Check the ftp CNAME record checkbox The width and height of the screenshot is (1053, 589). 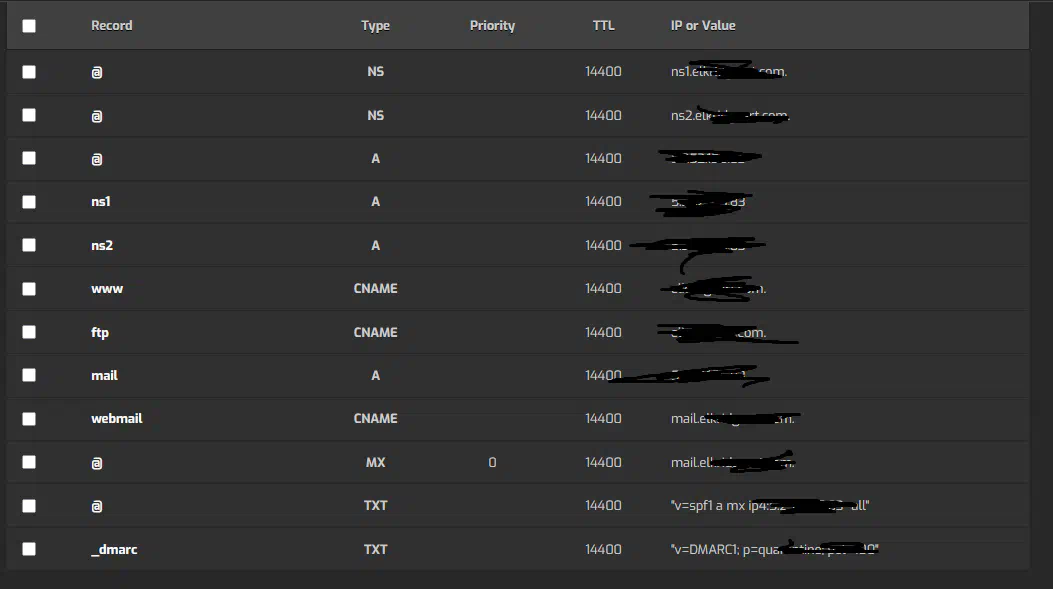29,332
